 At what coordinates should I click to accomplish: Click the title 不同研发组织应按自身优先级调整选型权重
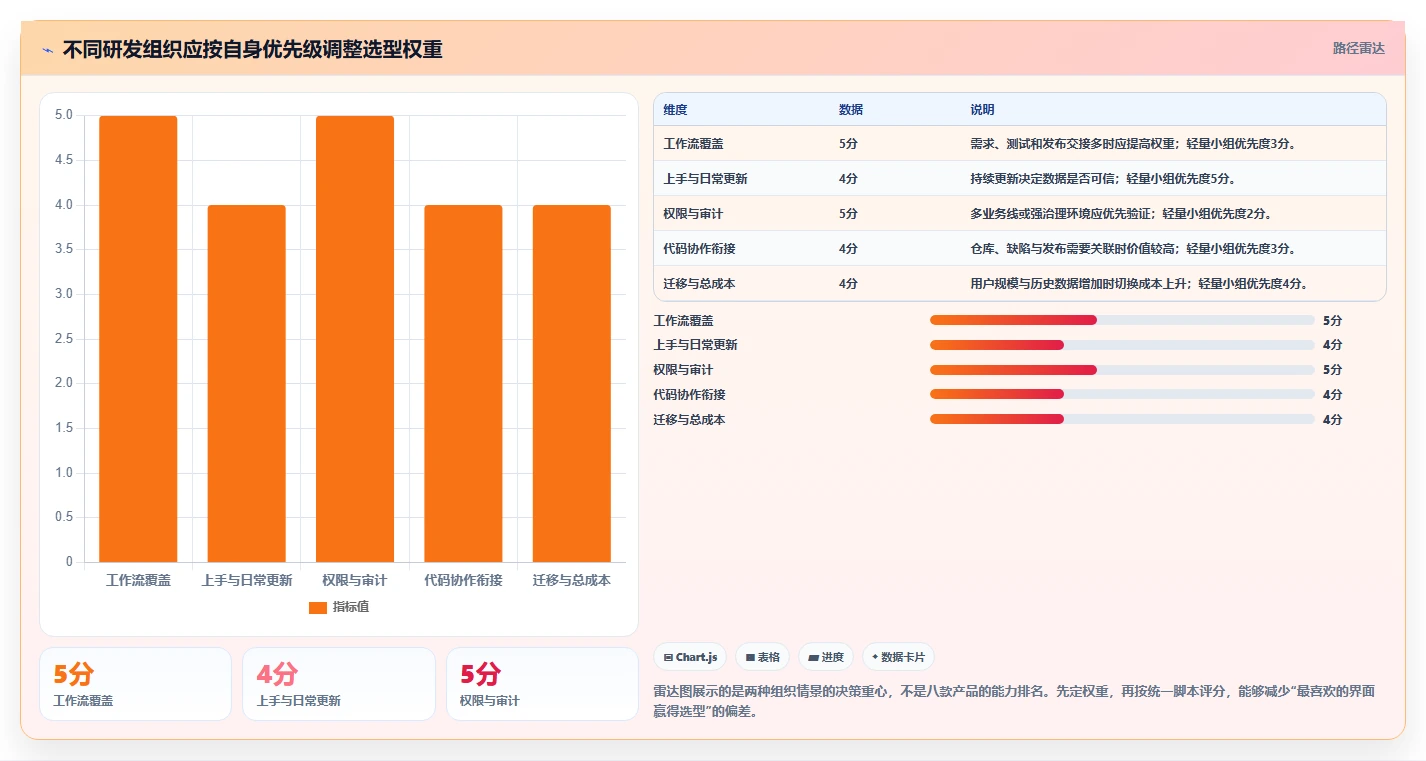(x=252, y=49)
